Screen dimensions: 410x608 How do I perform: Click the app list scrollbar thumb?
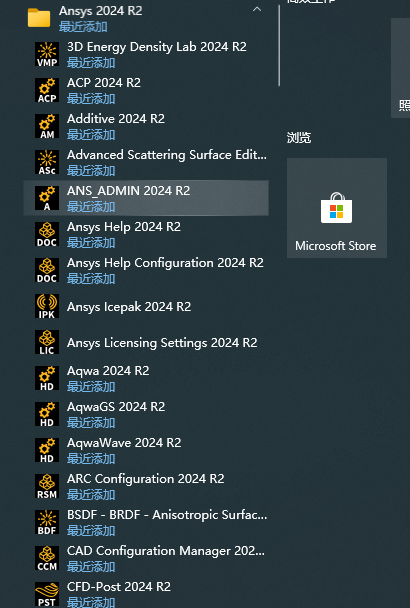click(x=279, y=46)
